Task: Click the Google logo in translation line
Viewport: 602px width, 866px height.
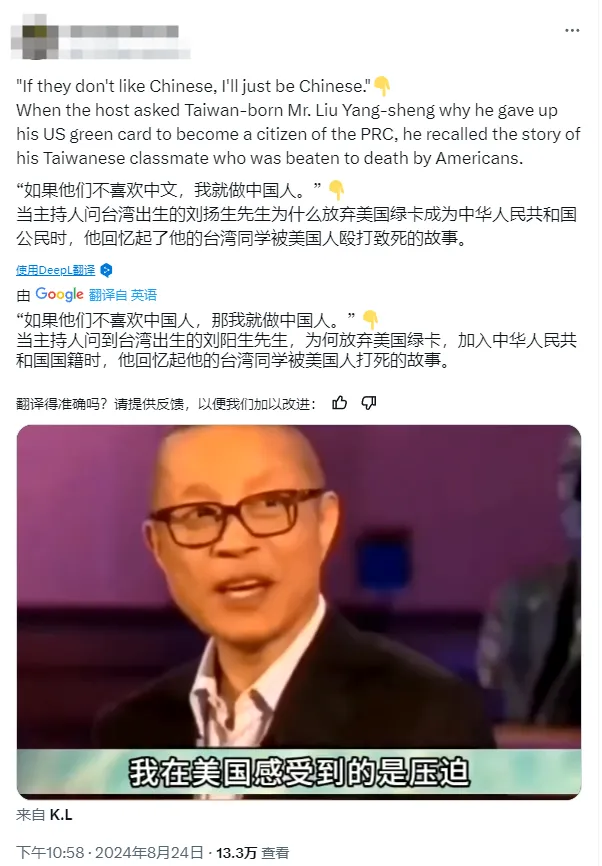Action: [x=59, y=294]
